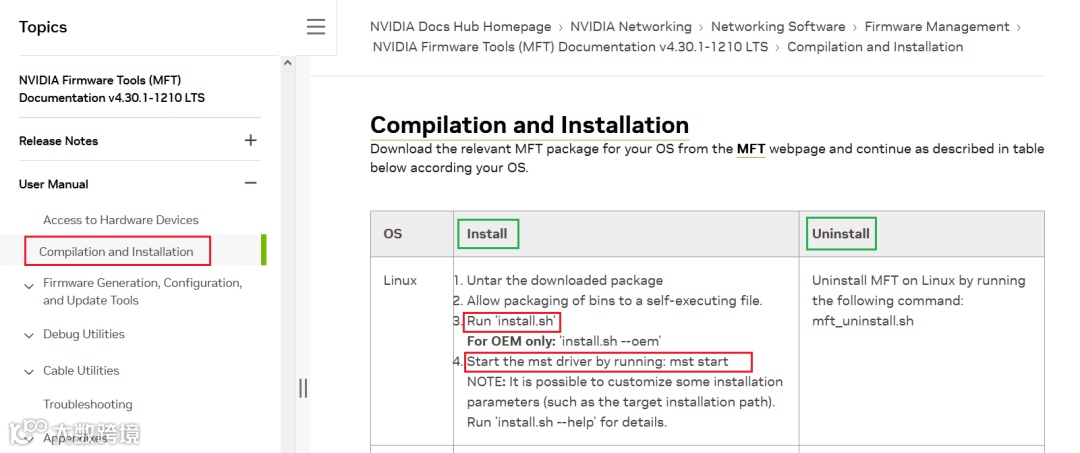Viewport: 1080px width, 453px height.
Task: Open the NVIDIA Networking breadcrumb link
Action: pyautogui.click(x=631, y=27)
